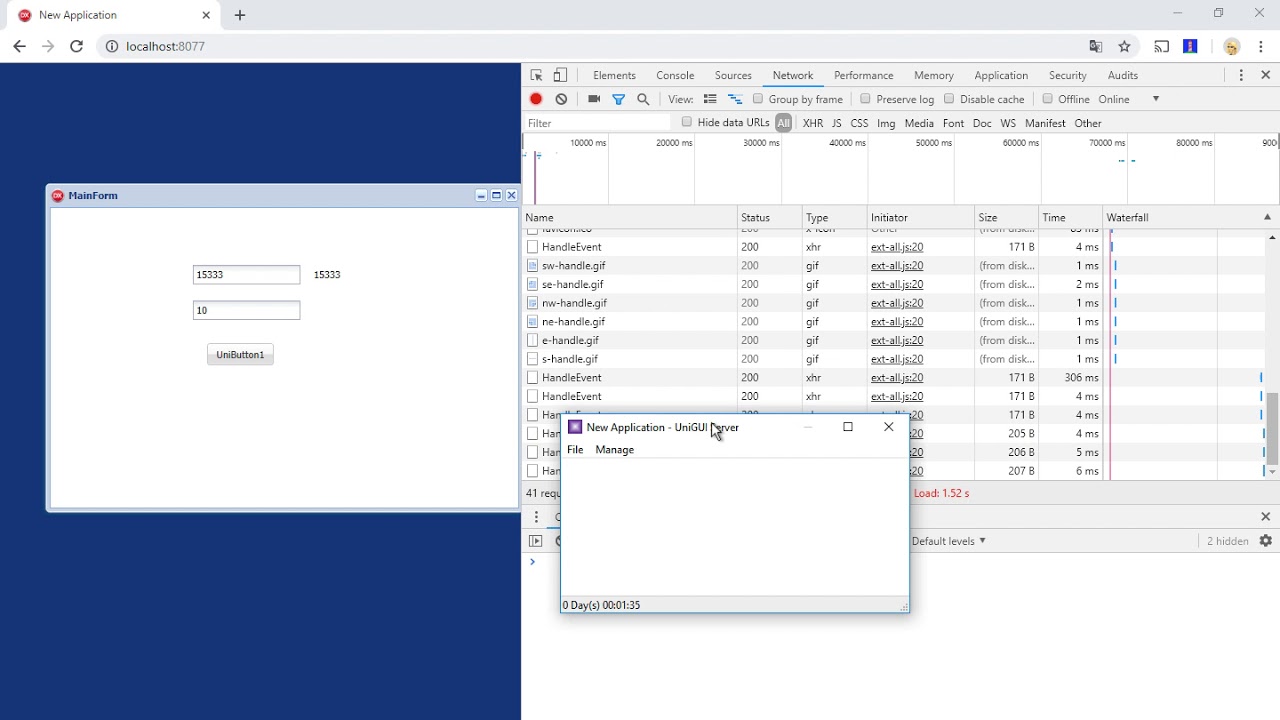The width and height of the screenshot is (1280, 720).
Task: Open console settings gear
Action: [x=1265, y=541]
